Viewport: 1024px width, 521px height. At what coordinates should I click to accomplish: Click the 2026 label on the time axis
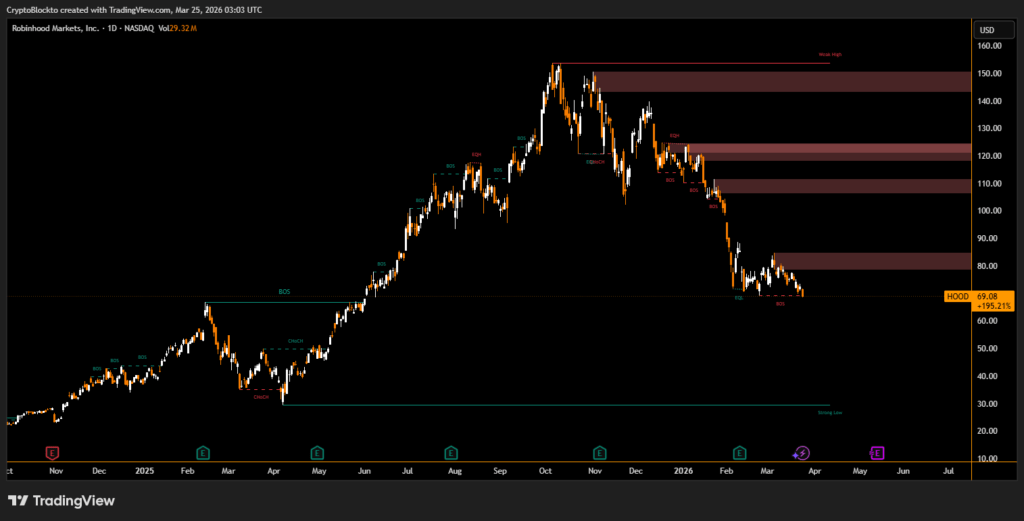(684, 470)
